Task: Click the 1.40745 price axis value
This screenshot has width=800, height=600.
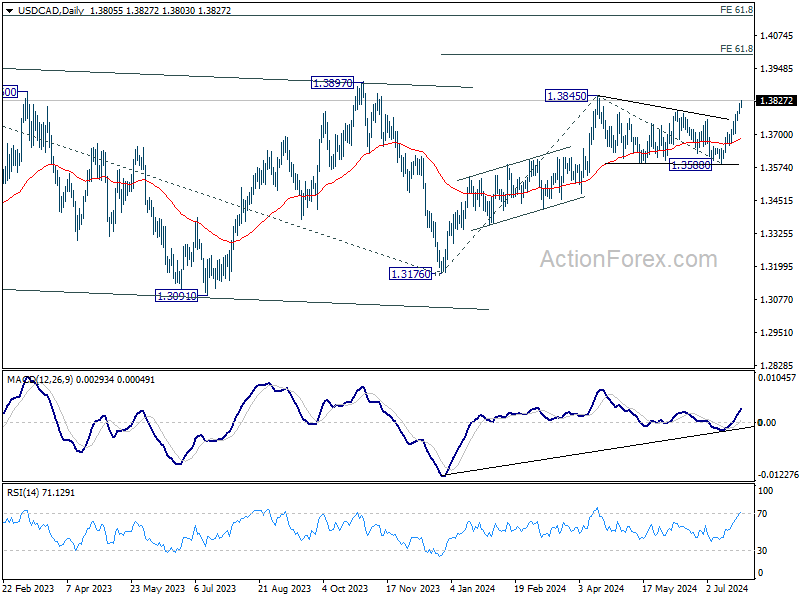Action: point(777,36)
